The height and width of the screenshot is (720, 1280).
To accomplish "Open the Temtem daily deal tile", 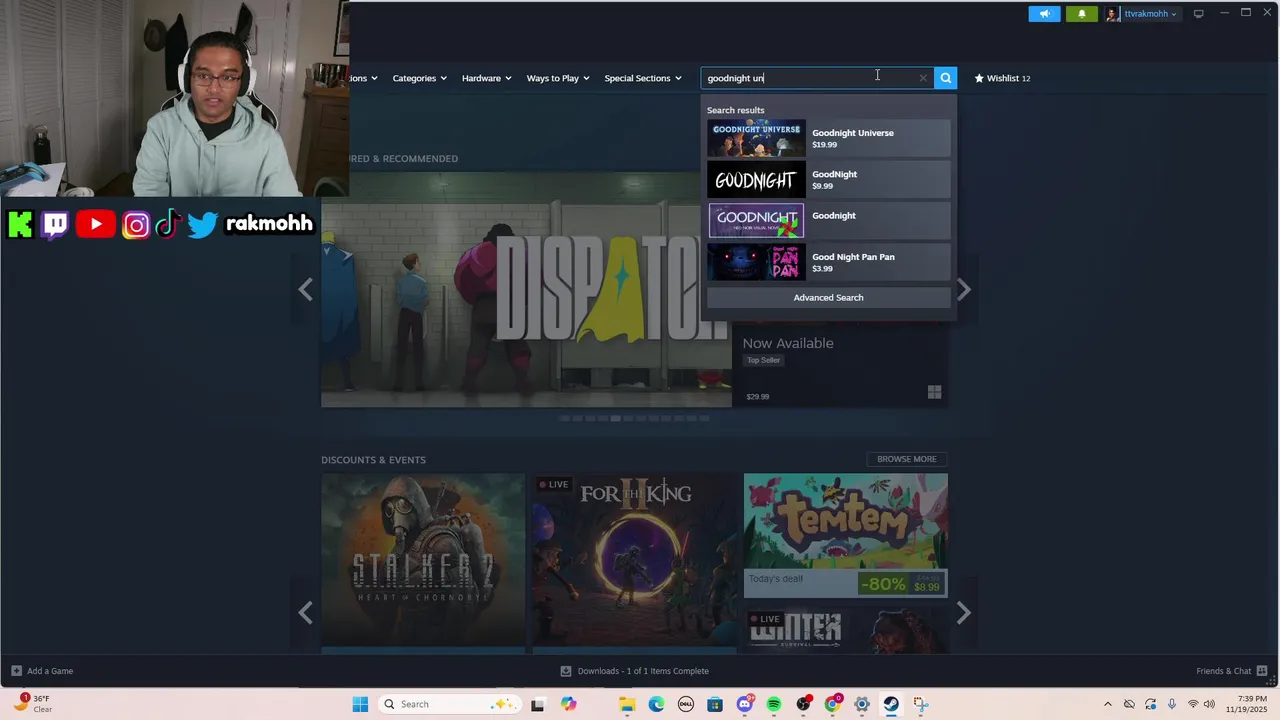I will pyautogui.click(x=846, y=535).
